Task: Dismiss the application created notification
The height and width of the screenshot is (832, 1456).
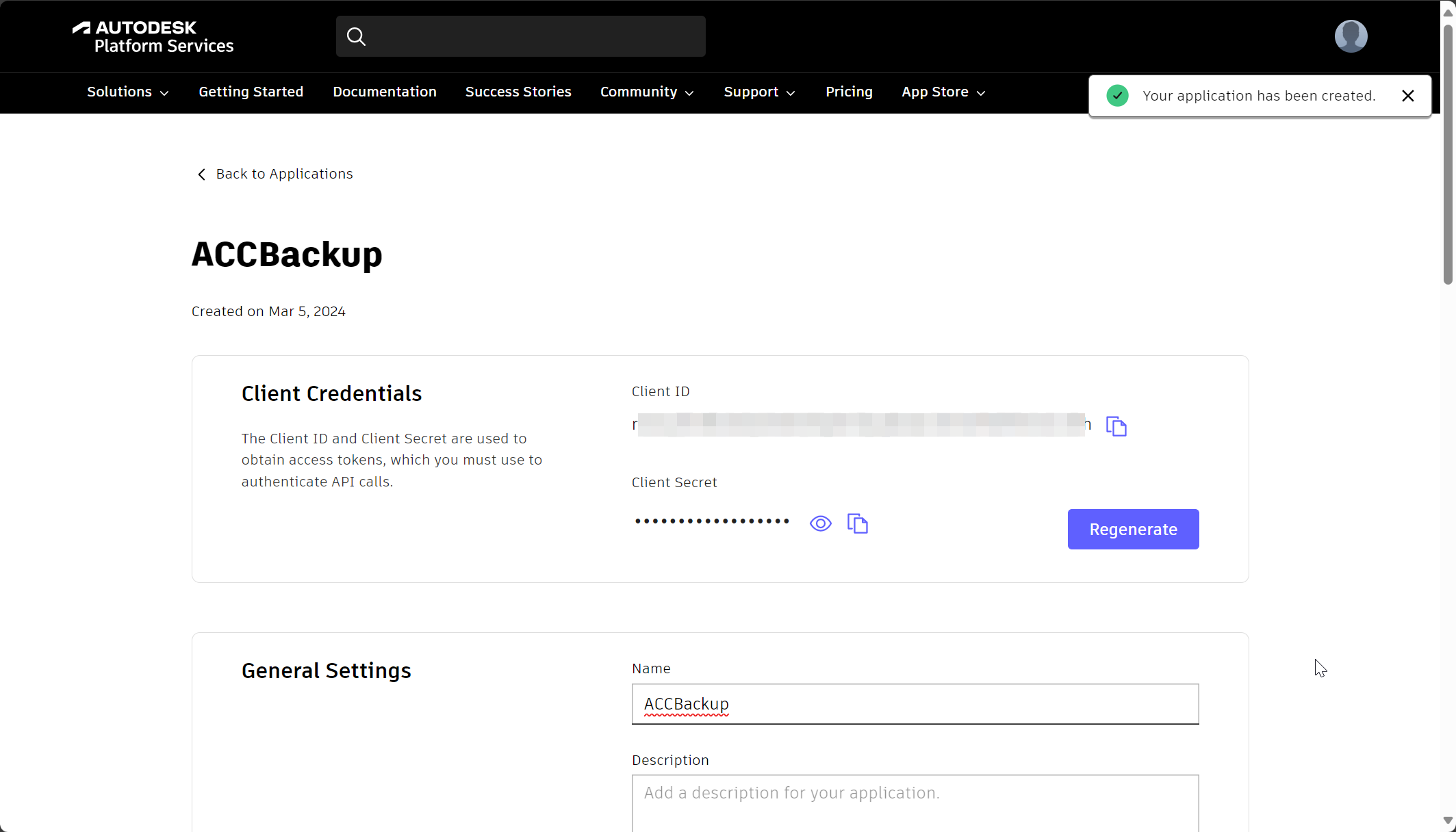Action: coord(1407,96)
